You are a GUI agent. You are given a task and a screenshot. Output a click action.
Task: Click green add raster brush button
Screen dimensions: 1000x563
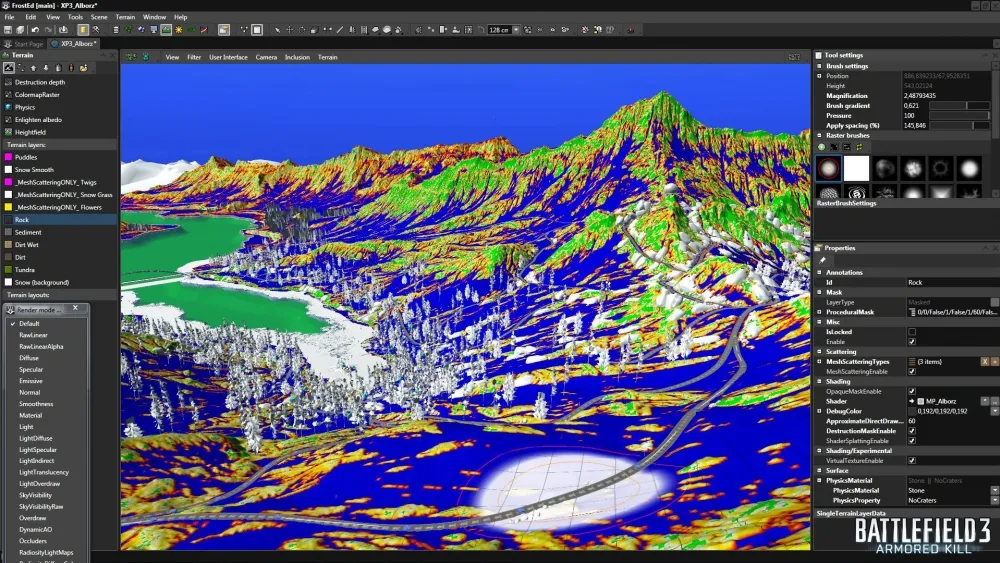click(x=822, y=147)
